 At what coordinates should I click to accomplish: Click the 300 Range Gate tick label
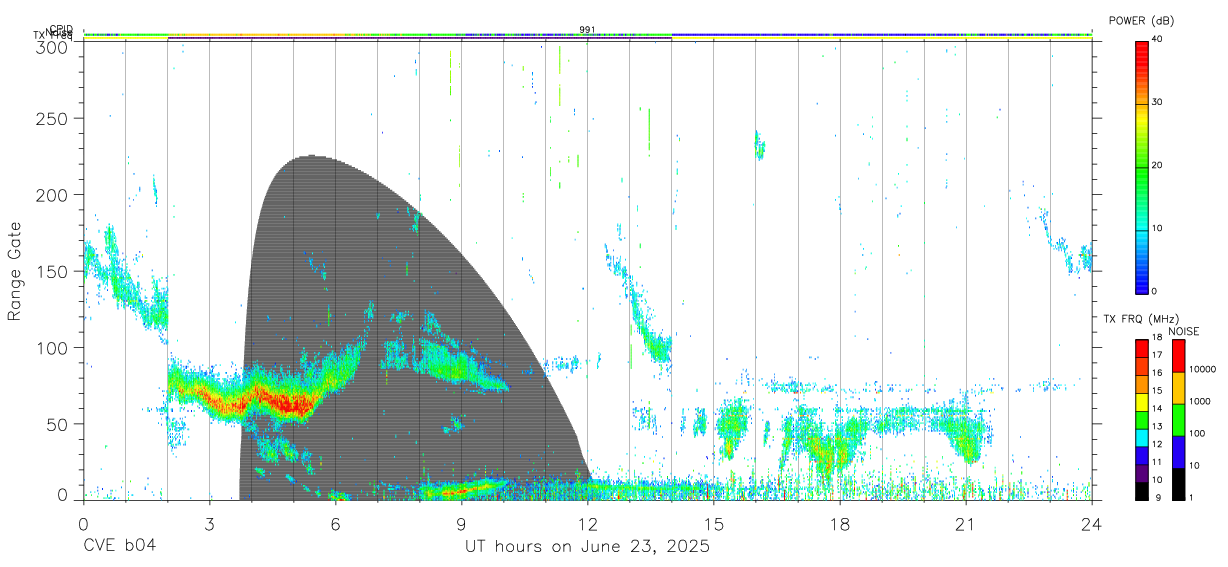coord(54,47)
